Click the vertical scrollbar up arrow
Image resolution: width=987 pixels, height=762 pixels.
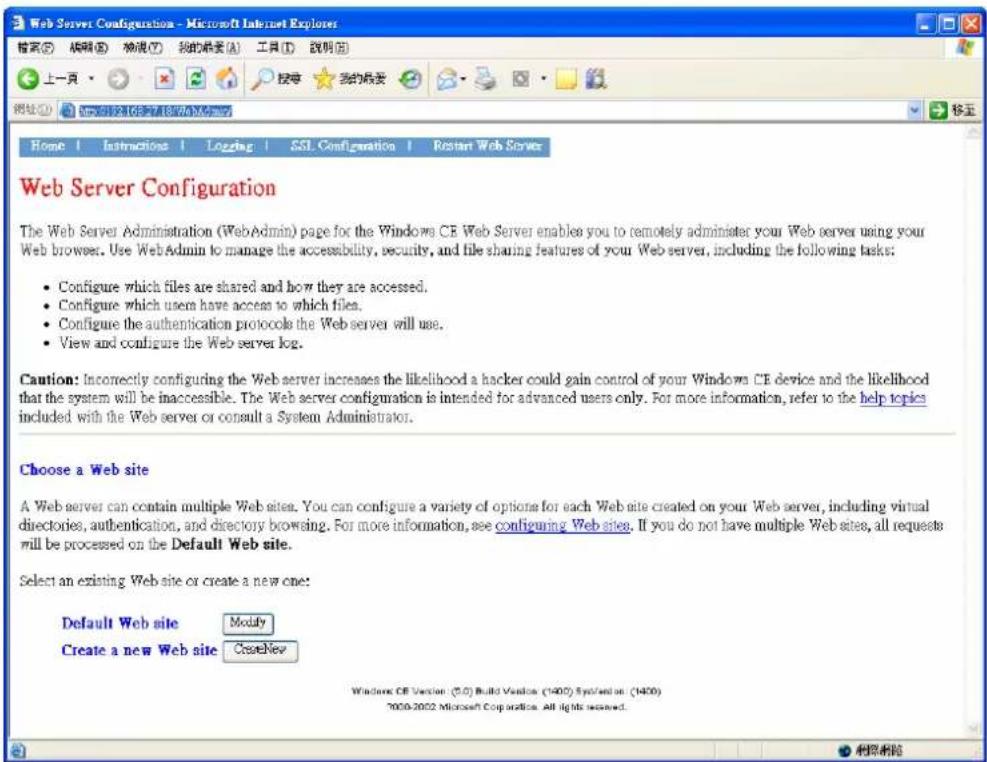coord(974,132)
